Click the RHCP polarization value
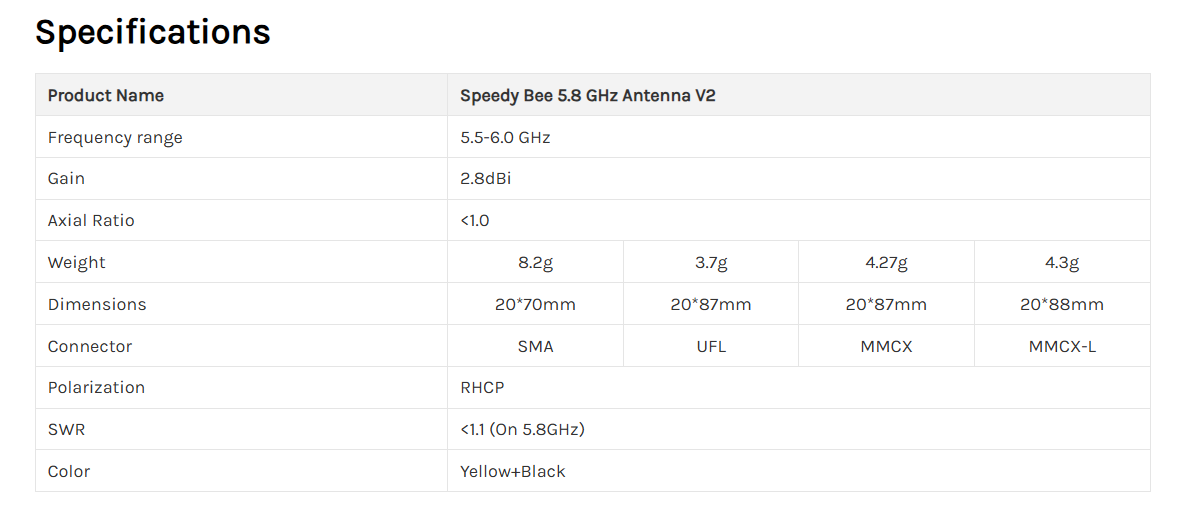The height and width of the screenshot is (526, 1182). pos(482,387)
